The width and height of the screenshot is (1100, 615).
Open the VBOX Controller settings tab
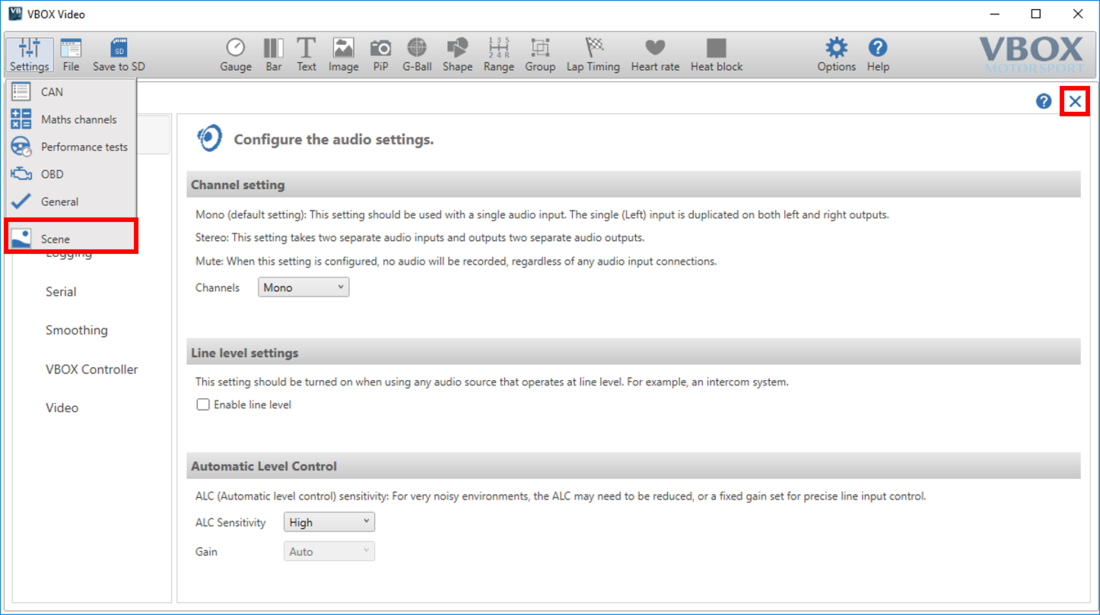coord(91,370)
